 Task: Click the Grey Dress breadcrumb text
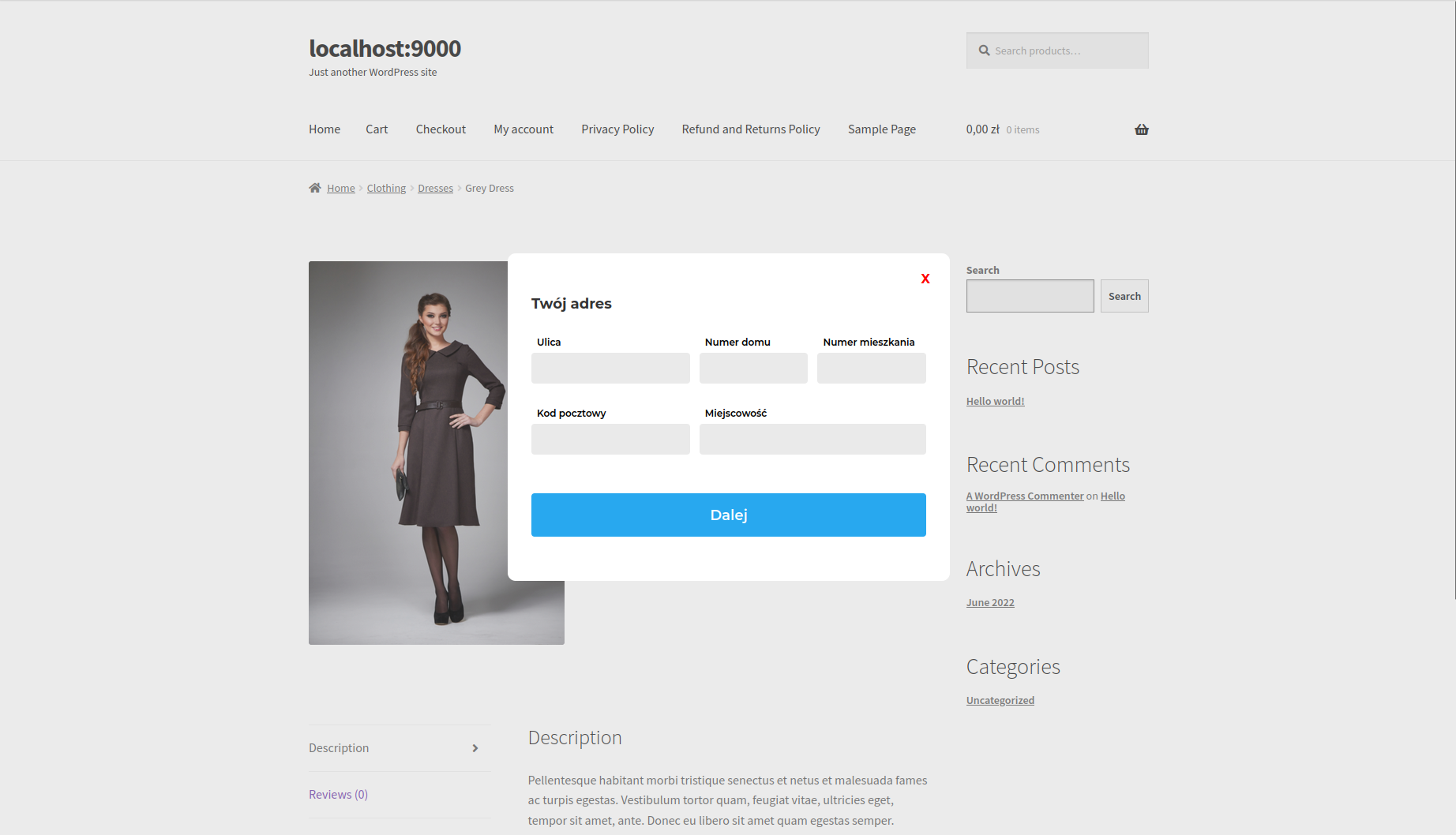tap(490, 188)
